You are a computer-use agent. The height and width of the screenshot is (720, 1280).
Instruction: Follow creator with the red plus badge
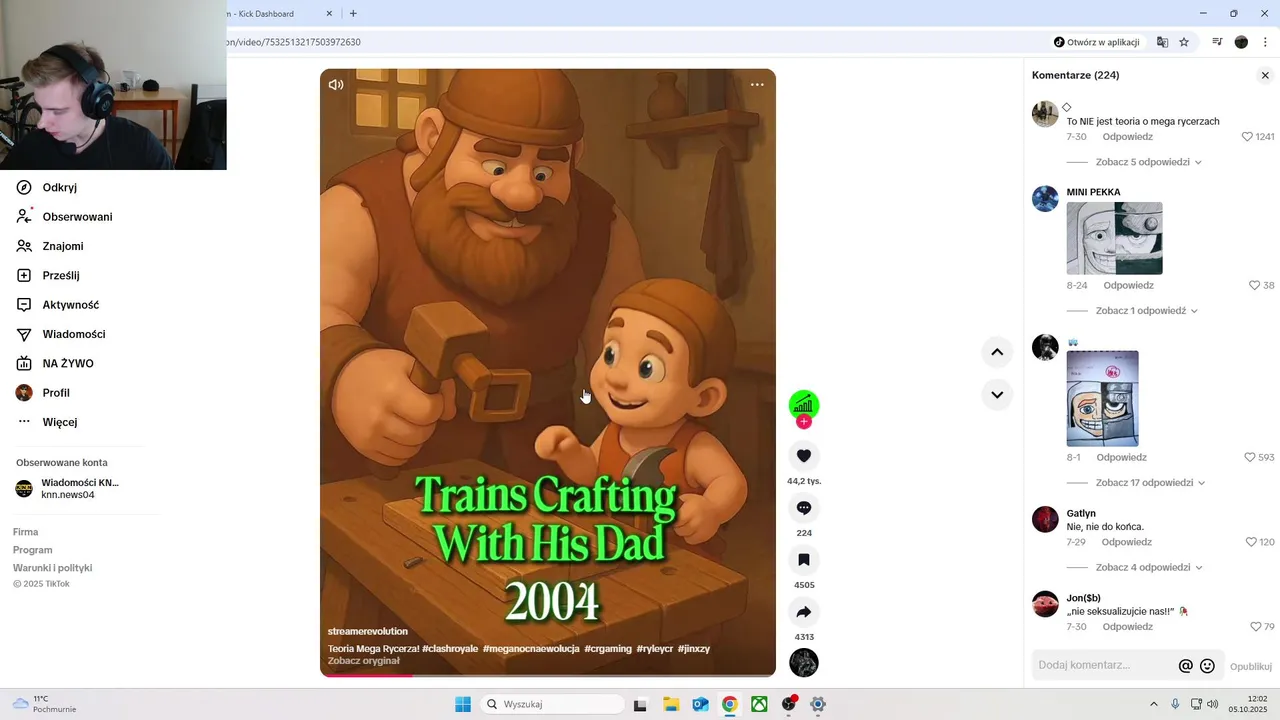coord(804,422)
